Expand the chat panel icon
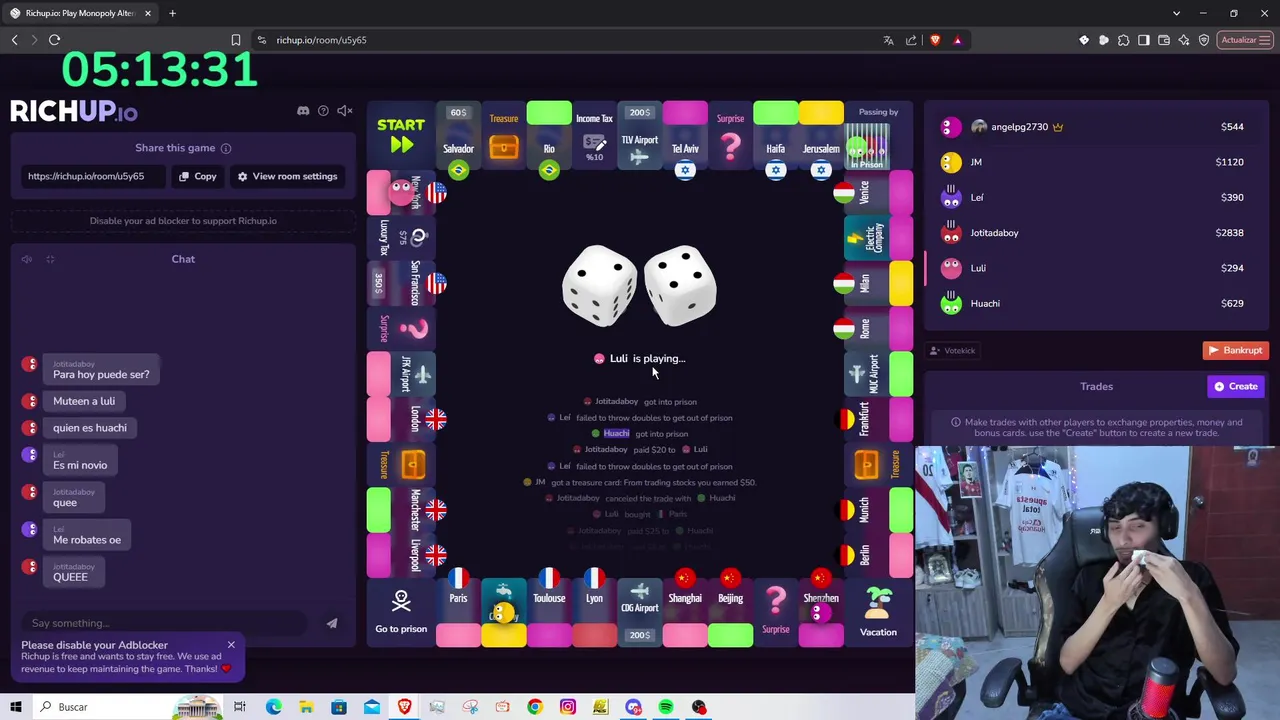1280x720 pixels. pos(50,259)
